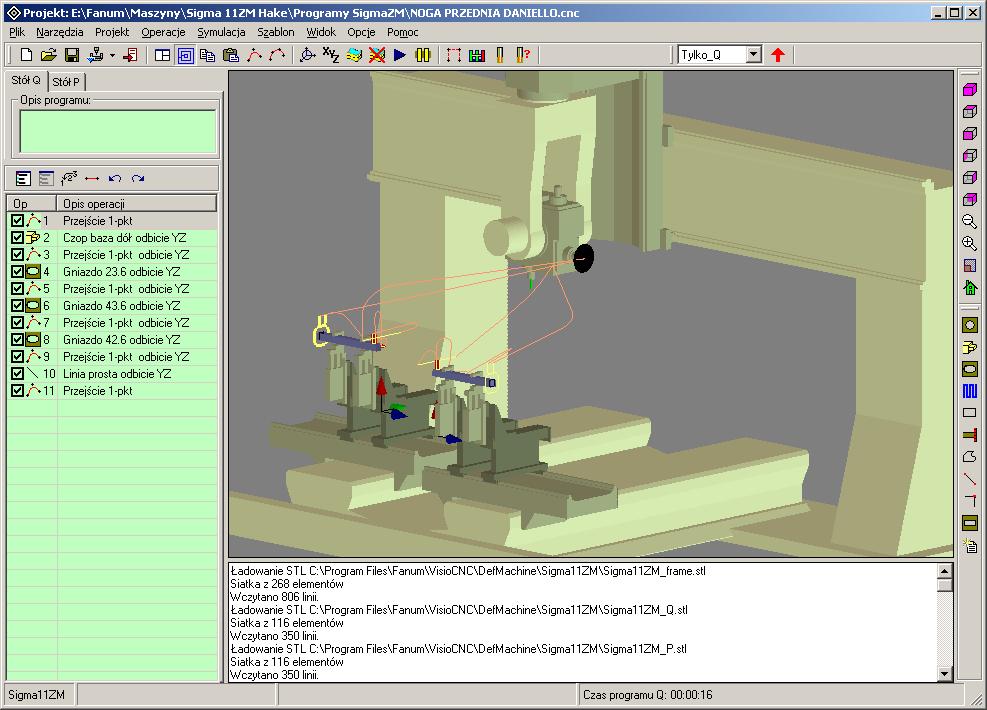Click the undo arrow in operations panel
Image resolution: width=987 pixels, height=710 pixels.
pyautogui.click(x=115, y=178)
